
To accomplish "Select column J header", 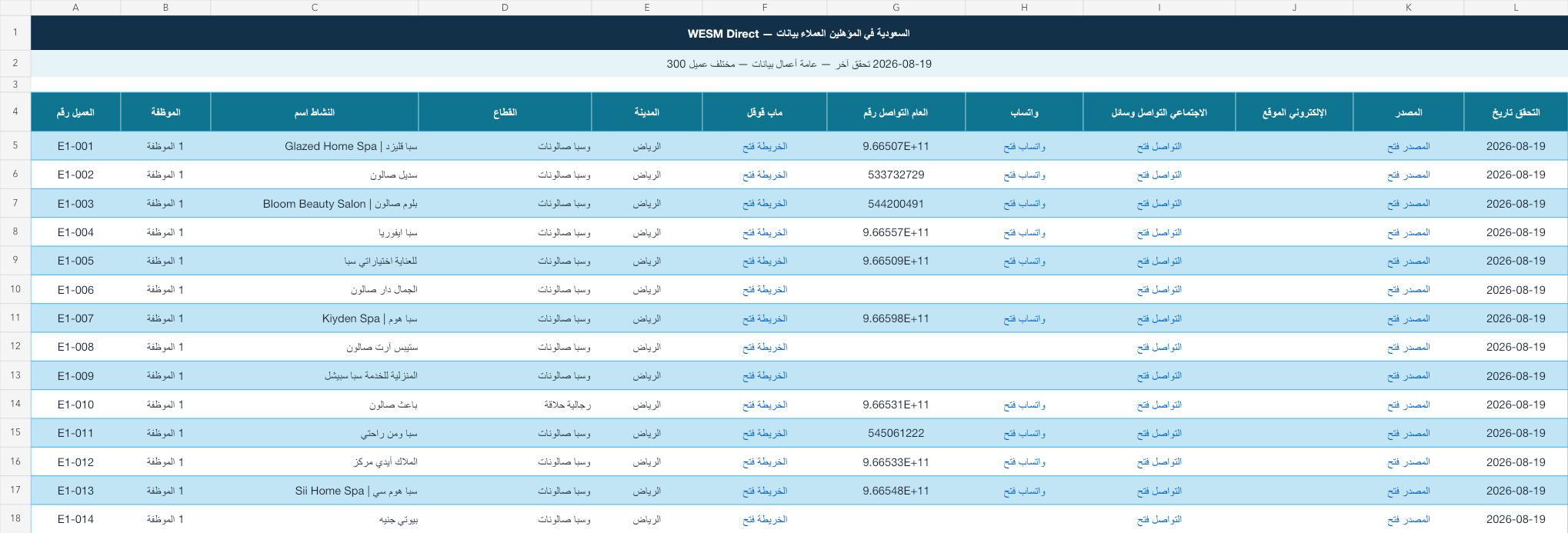I will (x=1294, y=8).
